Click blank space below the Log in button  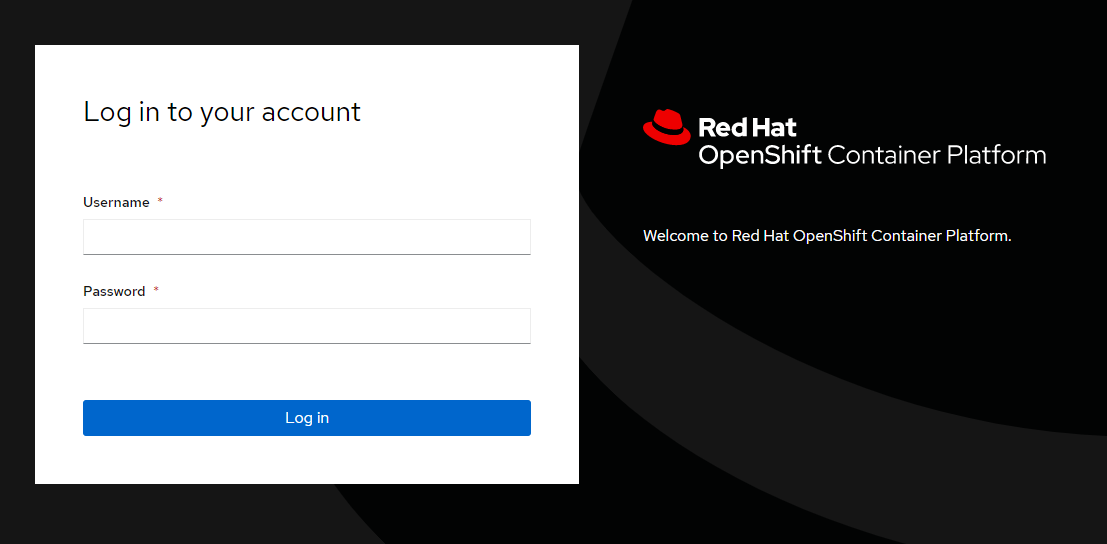click(x=306, y=460)
